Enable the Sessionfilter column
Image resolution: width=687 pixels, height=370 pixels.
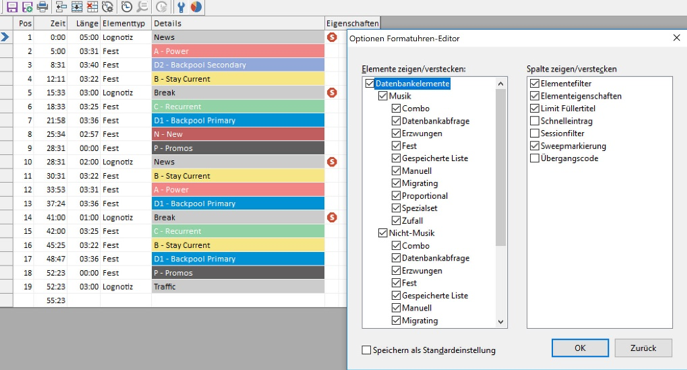coord(535,133)
